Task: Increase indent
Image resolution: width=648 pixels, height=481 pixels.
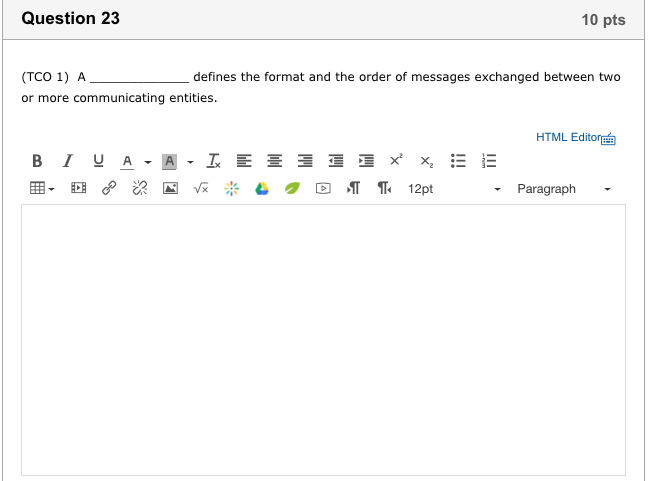Action: (366, 161)
